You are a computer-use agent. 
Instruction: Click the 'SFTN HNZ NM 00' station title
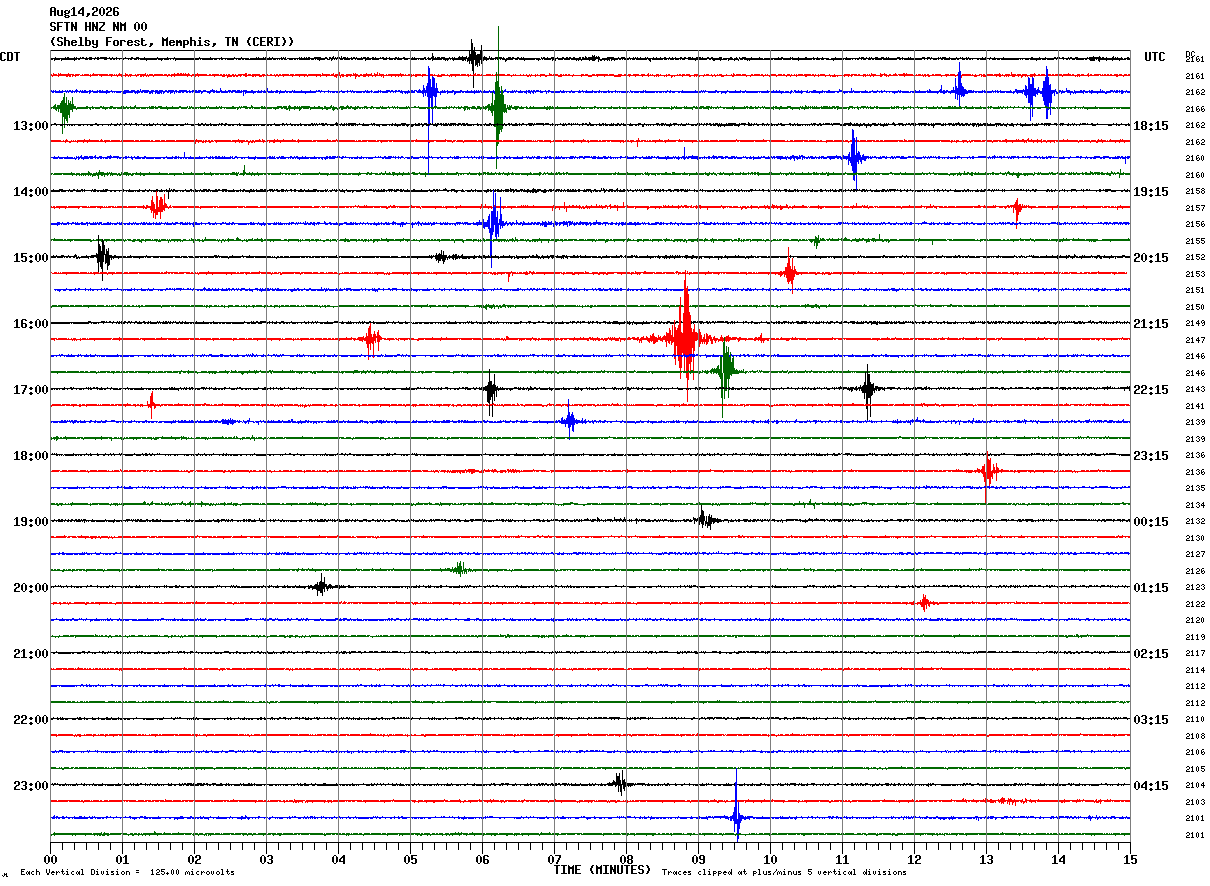point(98,27)
